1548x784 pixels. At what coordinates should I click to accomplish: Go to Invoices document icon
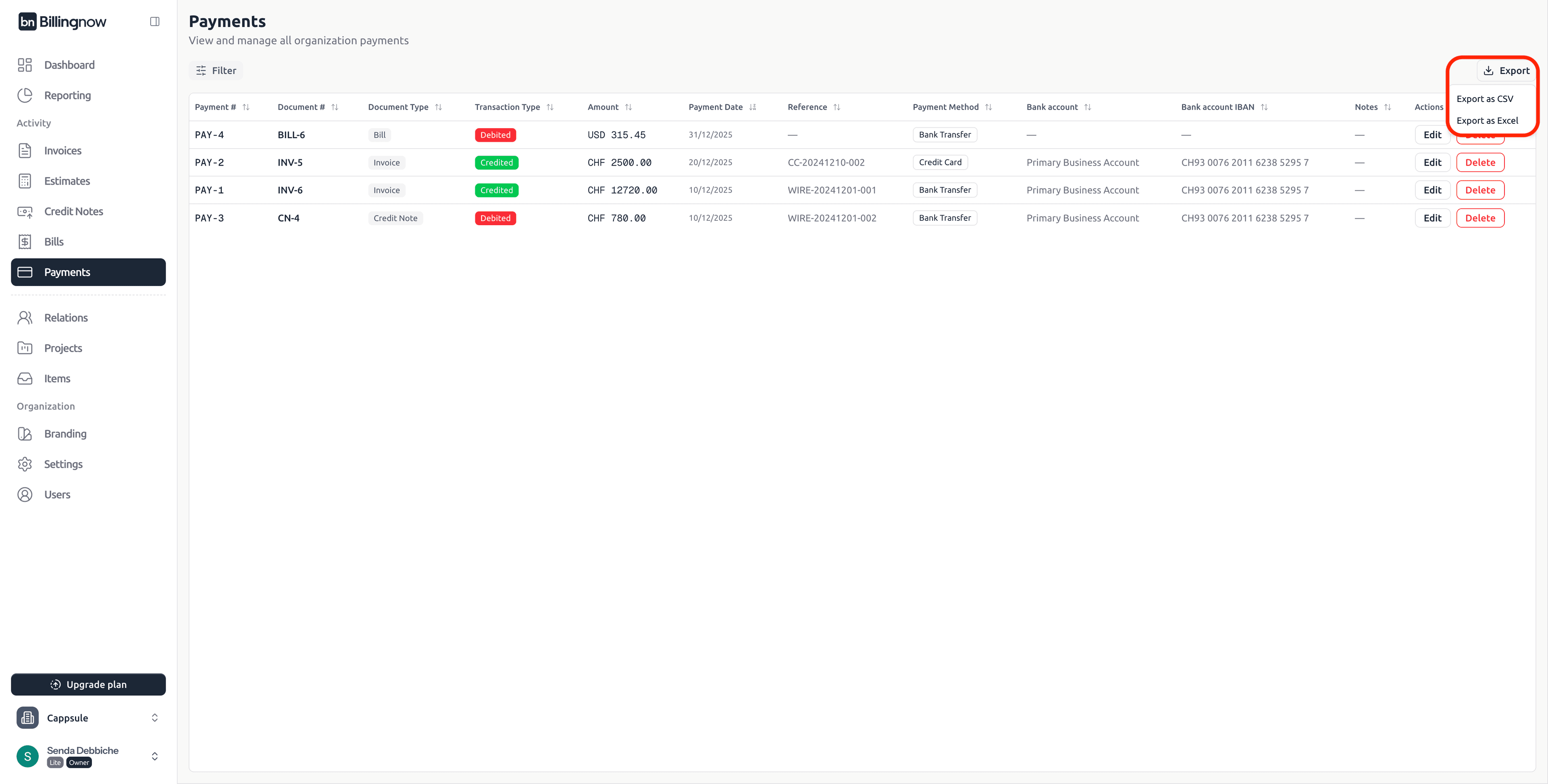pos(25,151)
